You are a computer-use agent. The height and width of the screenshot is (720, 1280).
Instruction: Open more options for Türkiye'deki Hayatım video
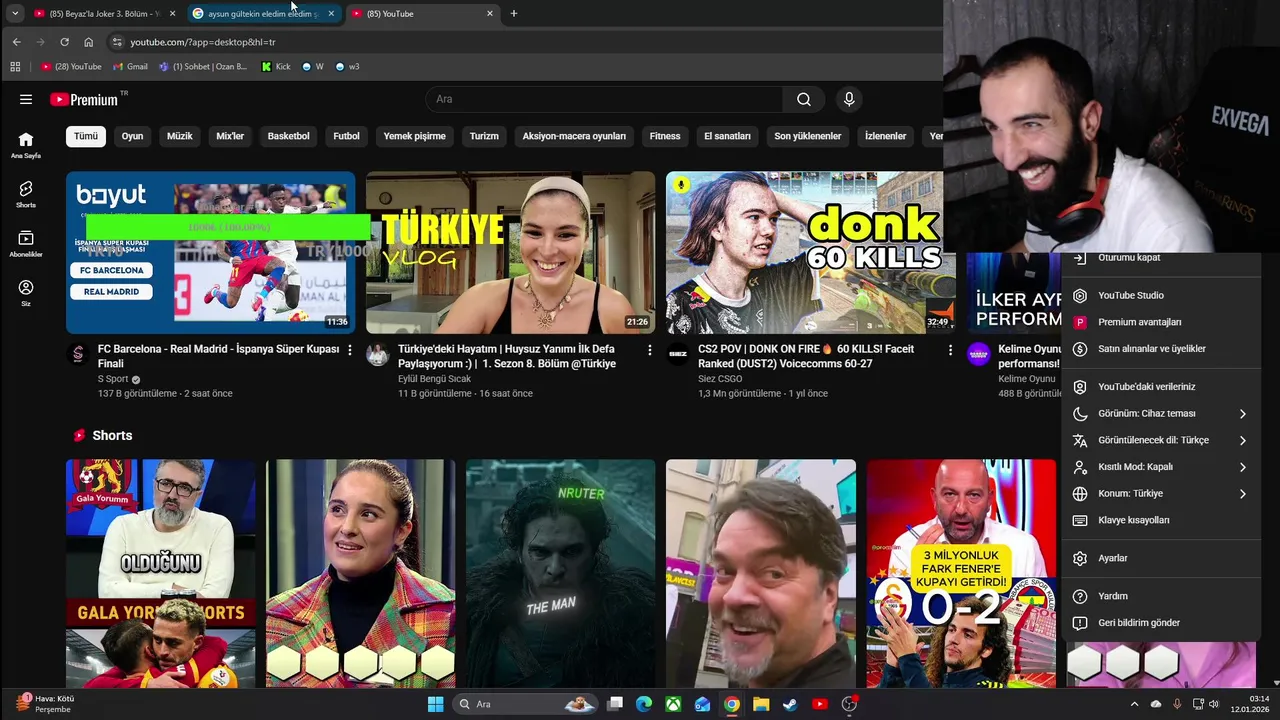coord(649,350)
